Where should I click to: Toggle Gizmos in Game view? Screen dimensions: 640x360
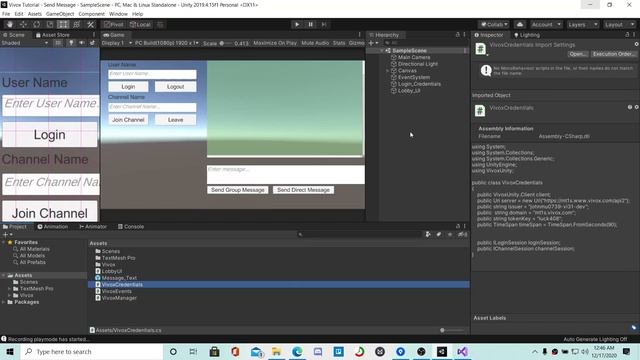[356, 43]
